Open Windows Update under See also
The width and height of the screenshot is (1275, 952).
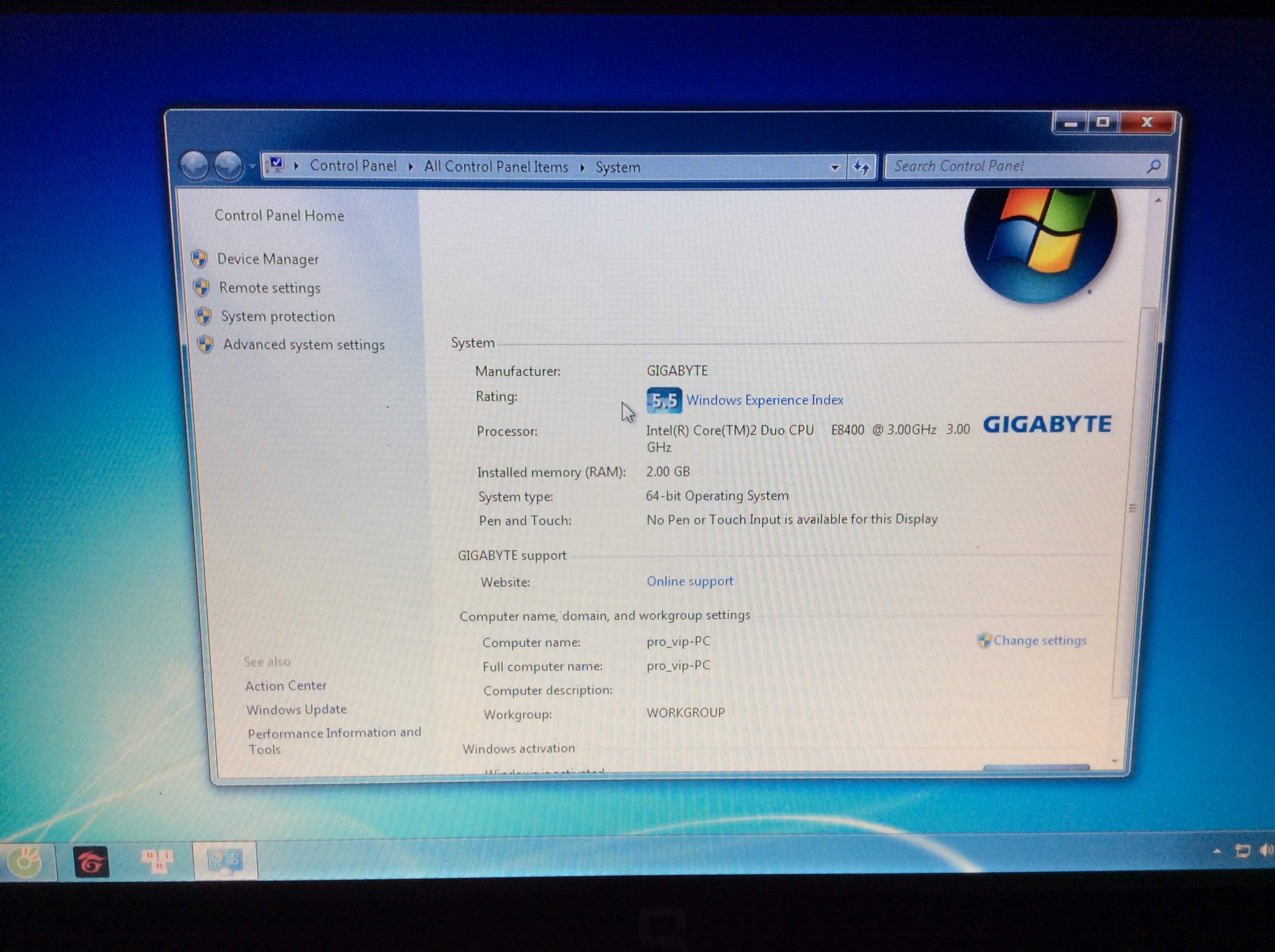(x=296, y=710)
